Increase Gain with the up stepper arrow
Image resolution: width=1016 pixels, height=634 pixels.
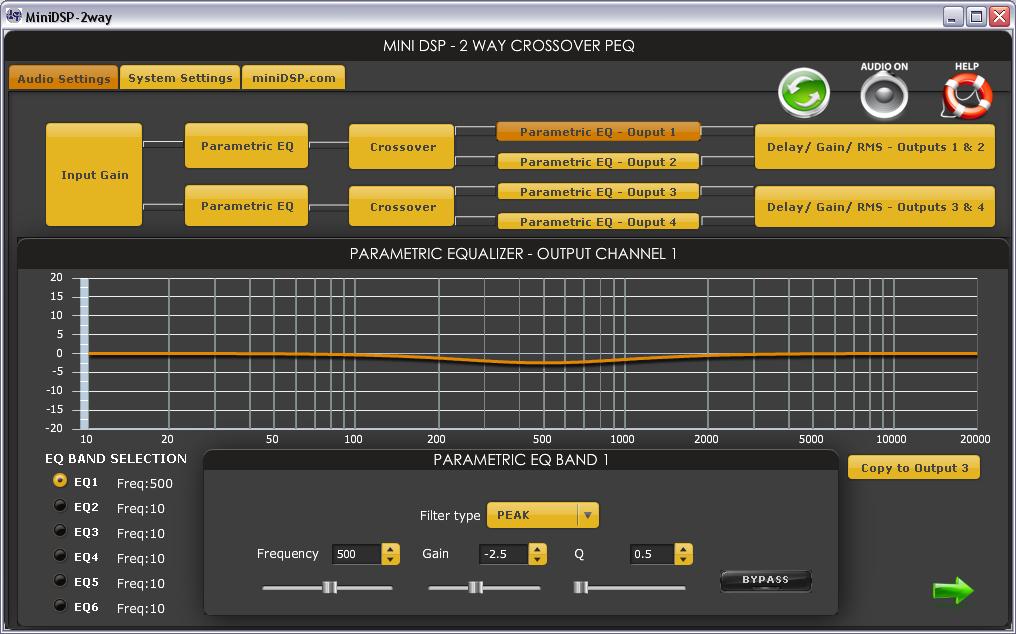coord(538,549)
